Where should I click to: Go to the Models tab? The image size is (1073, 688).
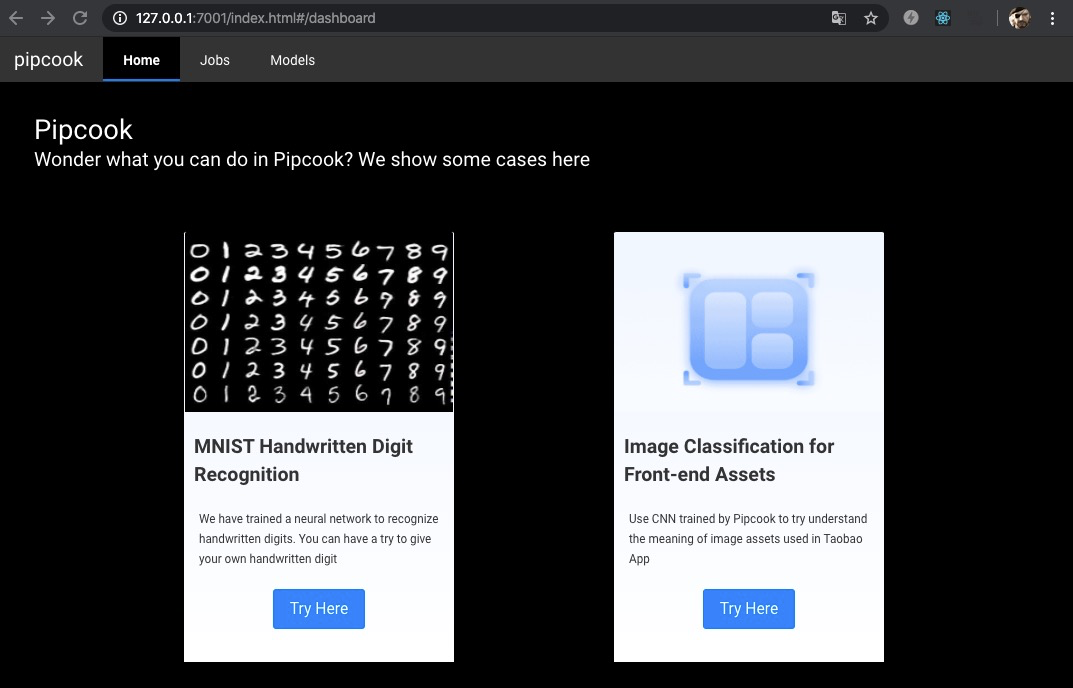coord(292,60)
